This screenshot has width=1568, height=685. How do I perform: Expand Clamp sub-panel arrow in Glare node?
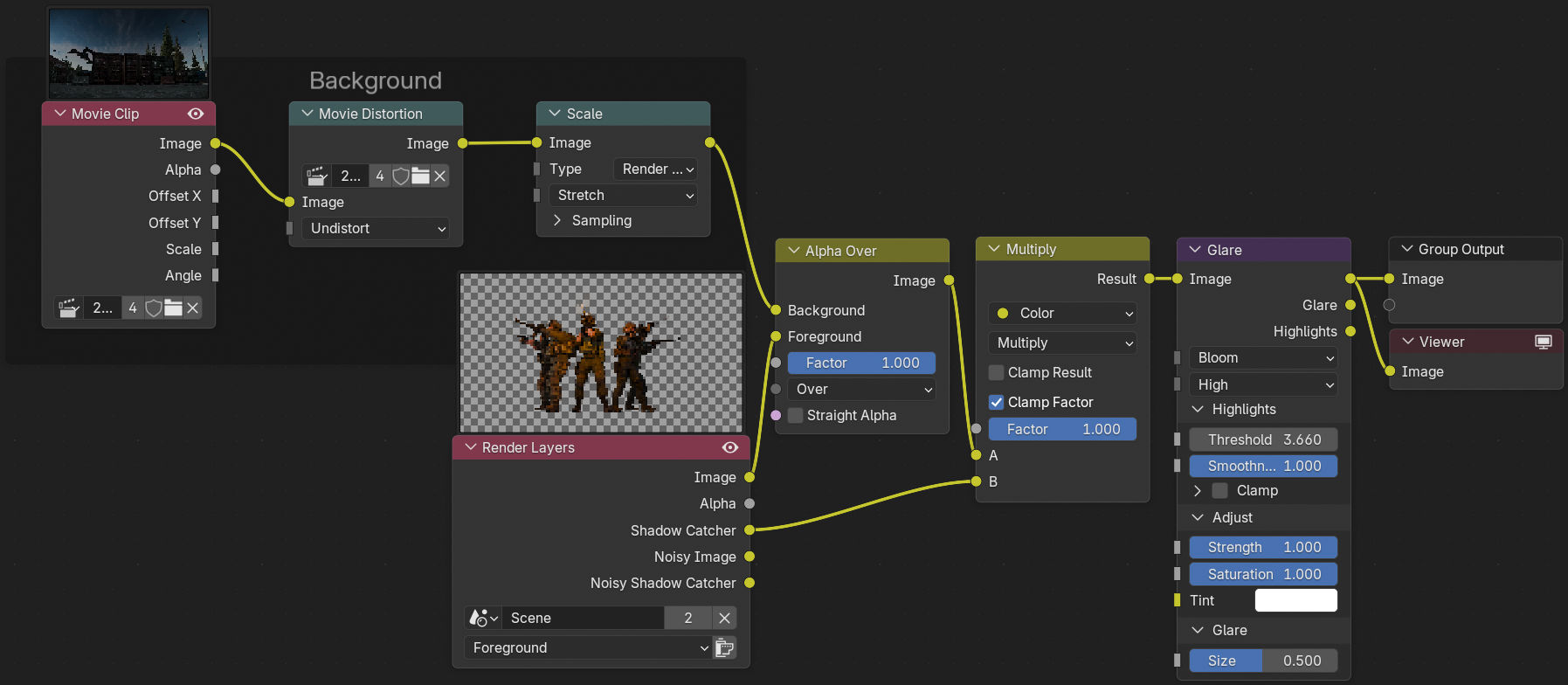(x=1198, y=490)
